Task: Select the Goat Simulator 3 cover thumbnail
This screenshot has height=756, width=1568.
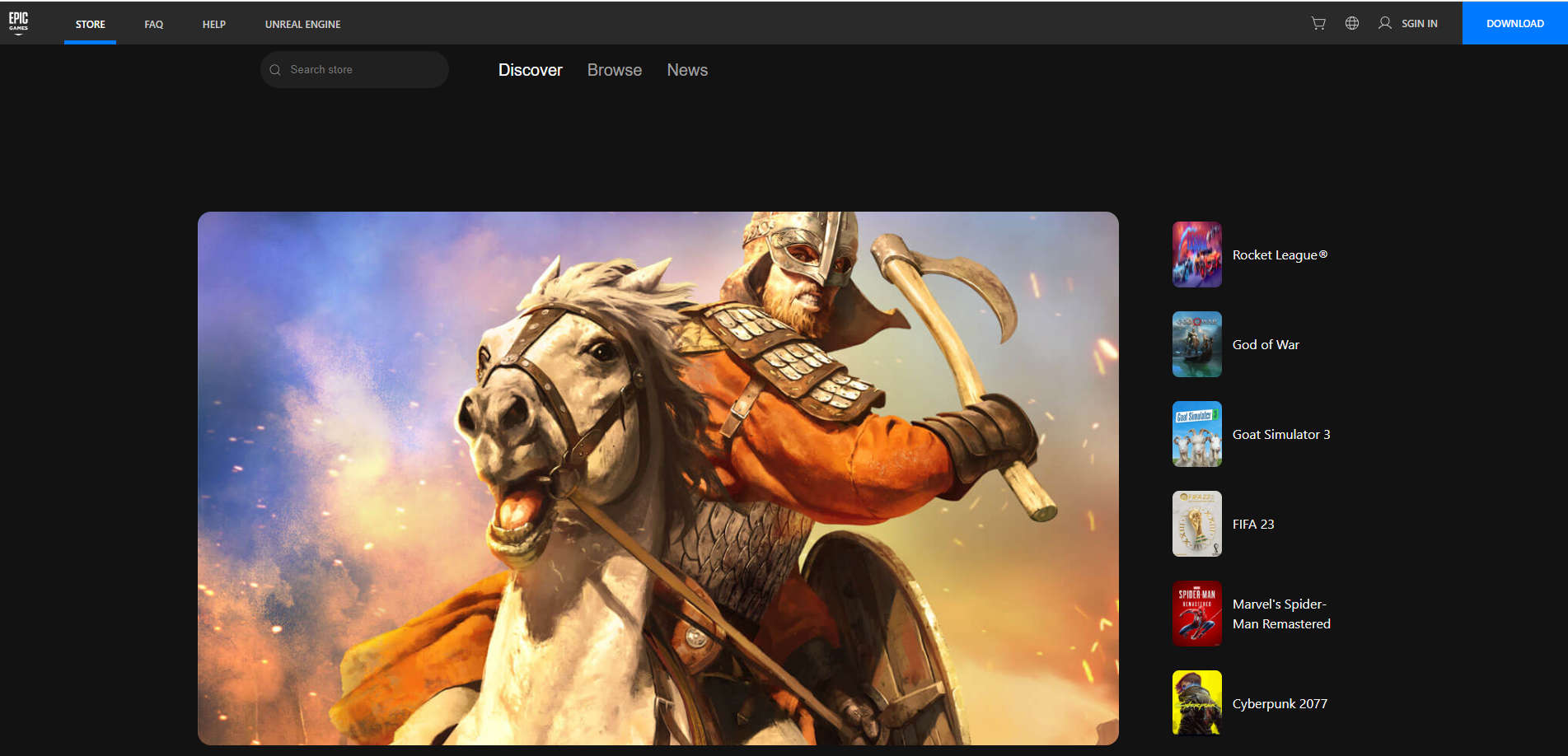Action: [x=1197, y=434]
